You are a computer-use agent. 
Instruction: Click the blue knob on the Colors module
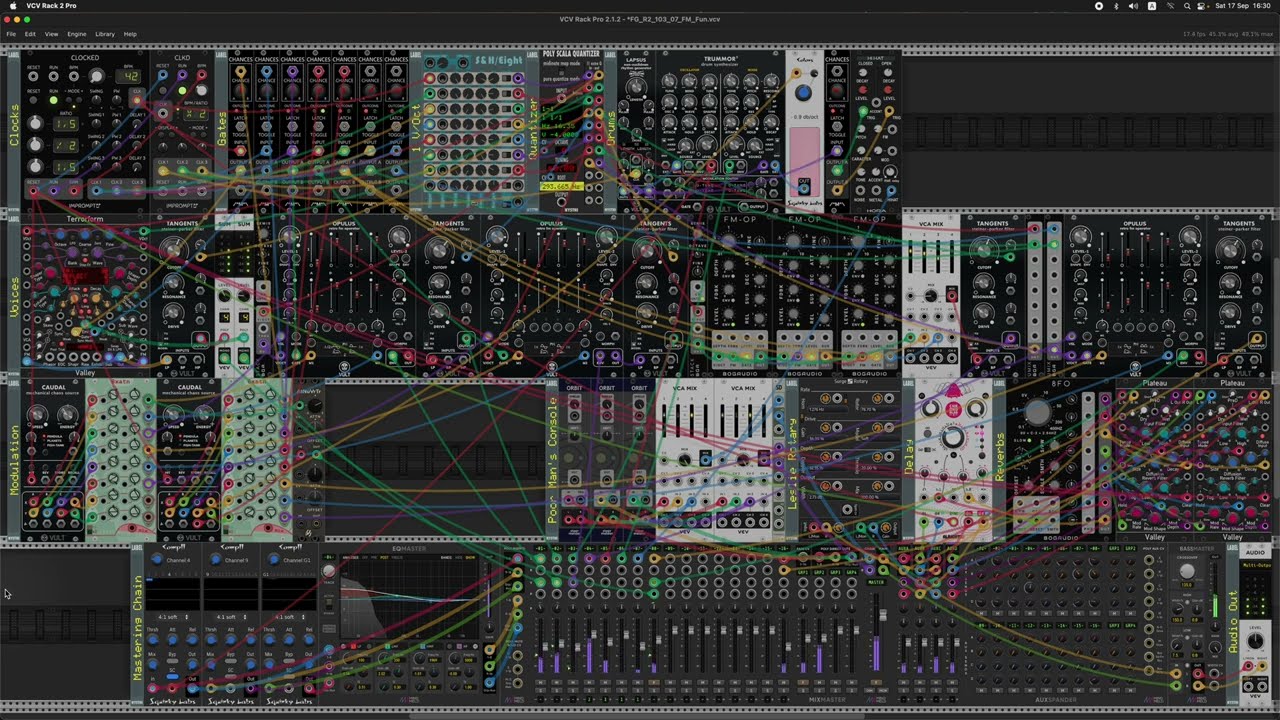803,93
